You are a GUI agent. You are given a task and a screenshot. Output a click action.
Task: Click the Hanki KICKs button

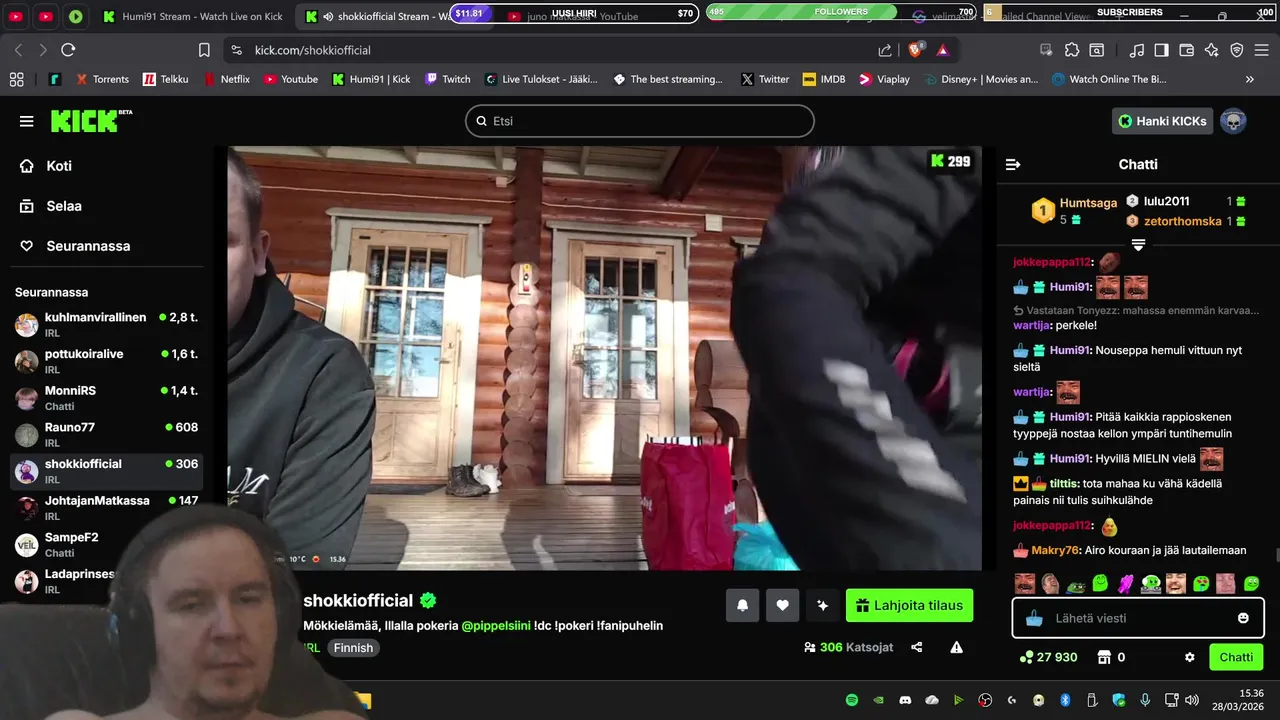point(1162,121)
